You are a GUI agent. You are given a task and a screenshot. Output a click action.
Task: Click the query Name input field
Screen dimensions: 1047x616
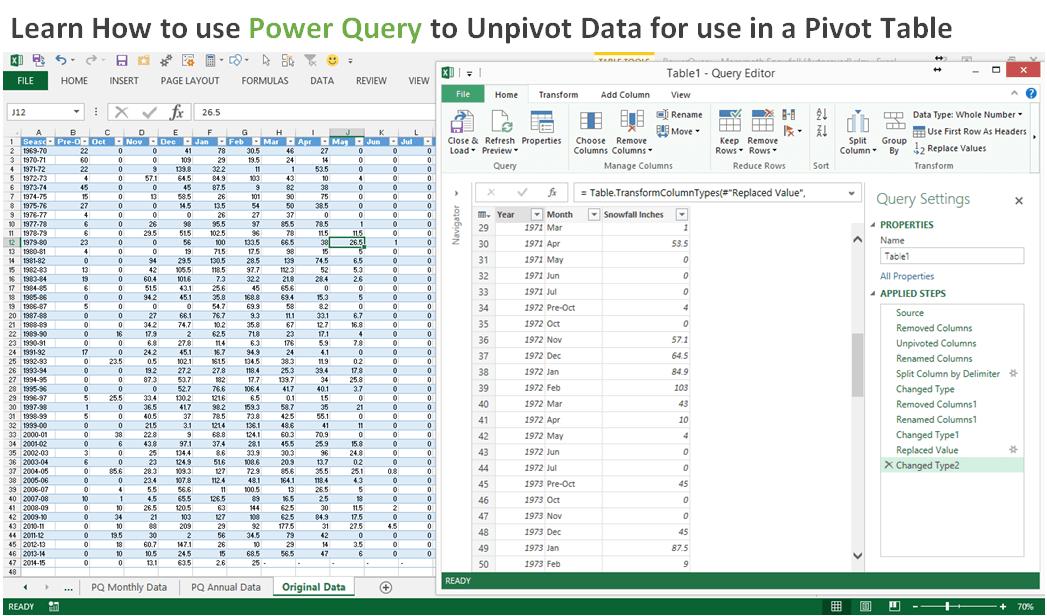click(x=951, y=256)
